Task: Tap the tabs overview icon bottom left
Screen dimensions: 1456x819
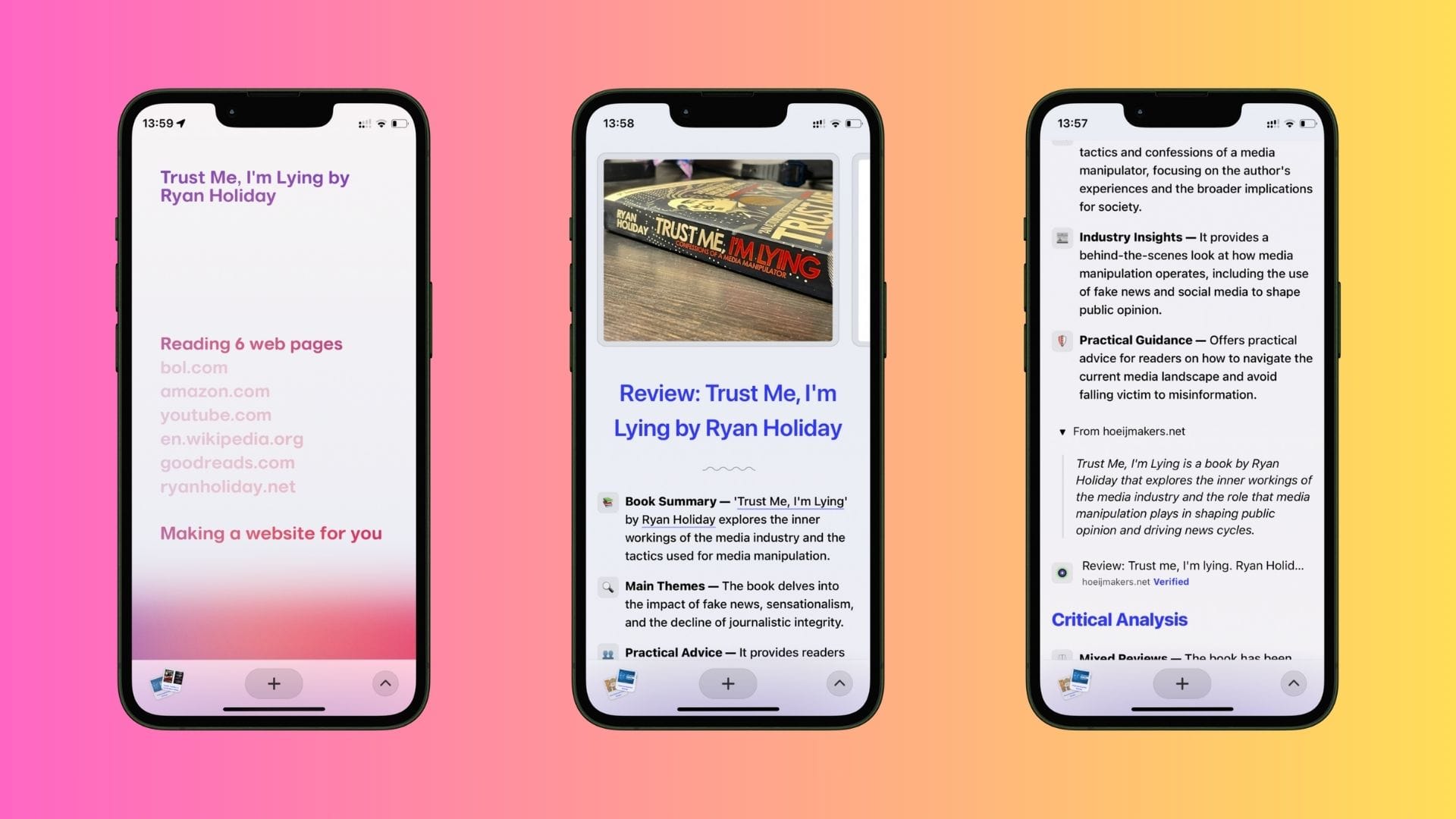Action: click(x=168, y=683)
